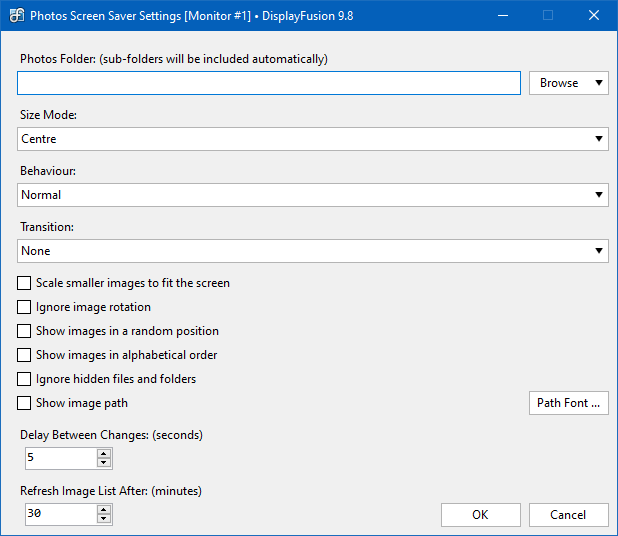Click into the Photos Folder path field

tap(269, 83)
